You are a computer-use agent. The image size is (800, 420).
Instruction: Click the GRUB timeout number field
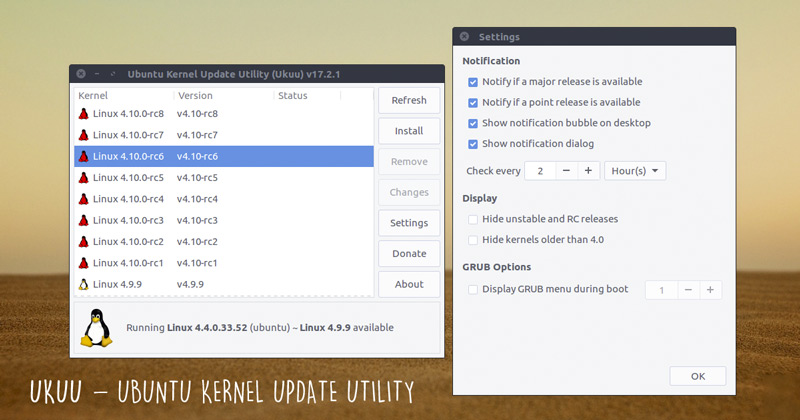point(662,290)
